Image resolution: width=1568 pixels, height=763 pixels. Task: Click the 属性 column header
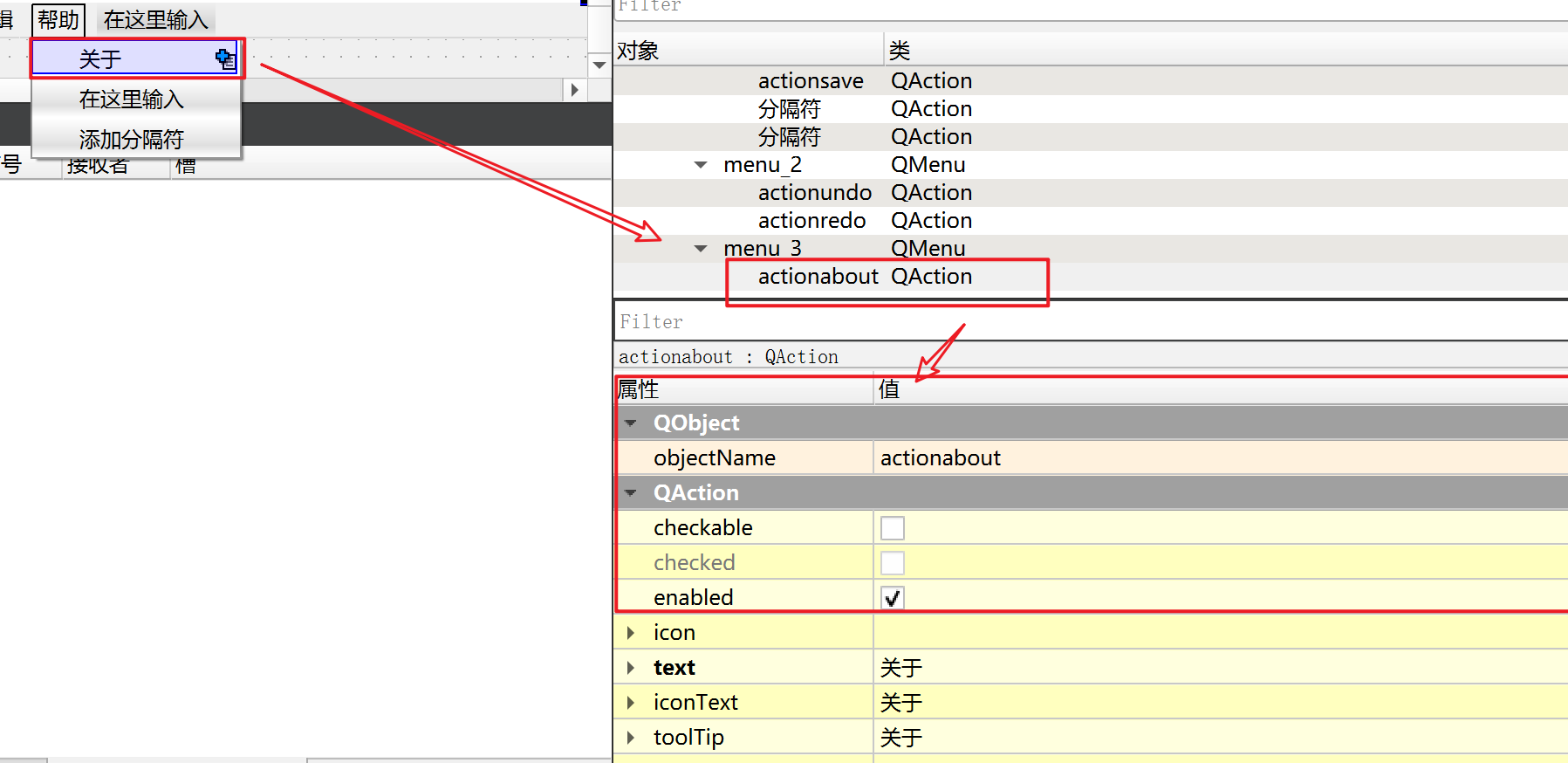tap(744, 389)
